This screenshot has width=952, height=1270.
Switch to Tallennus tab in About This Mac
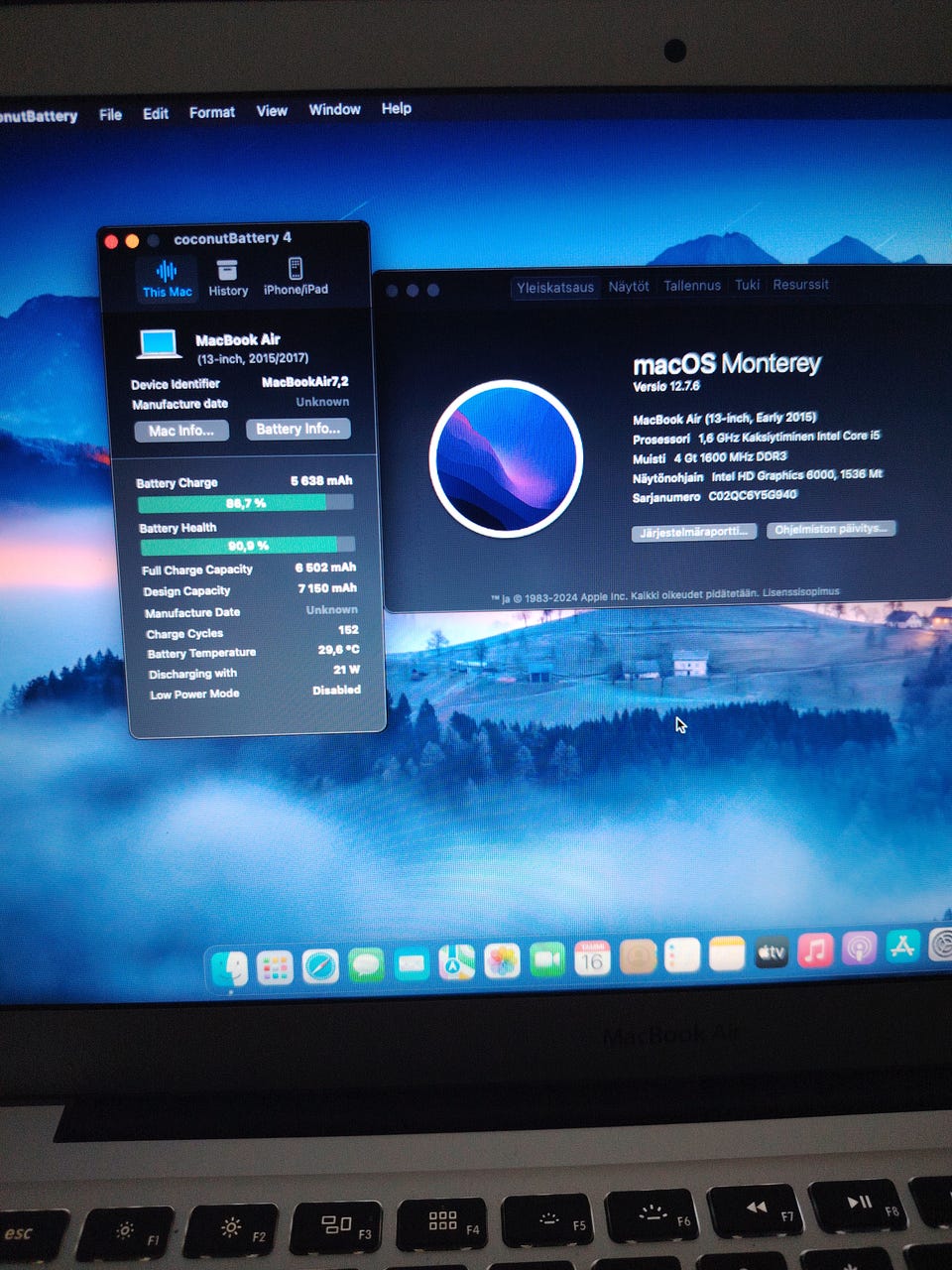pos(692,285)
